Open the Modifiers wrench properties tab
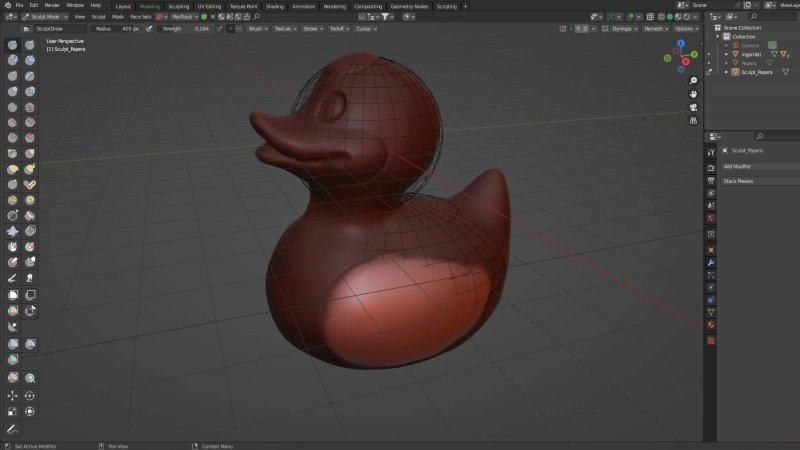Viewport: 800px width, 450px height. point(711,262)
